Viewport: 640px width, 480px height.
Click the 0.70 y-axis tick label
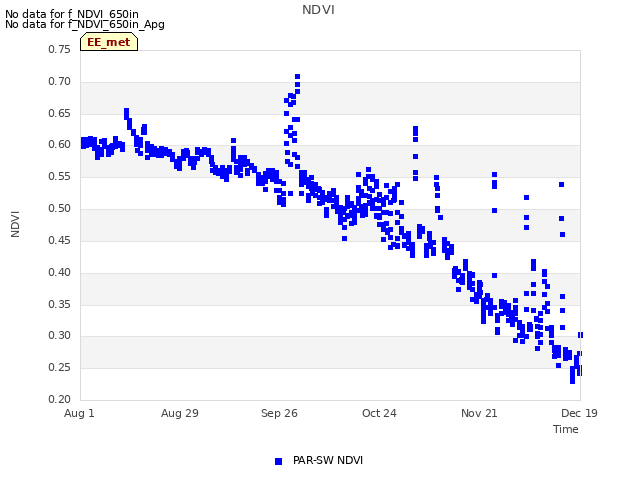60,81
